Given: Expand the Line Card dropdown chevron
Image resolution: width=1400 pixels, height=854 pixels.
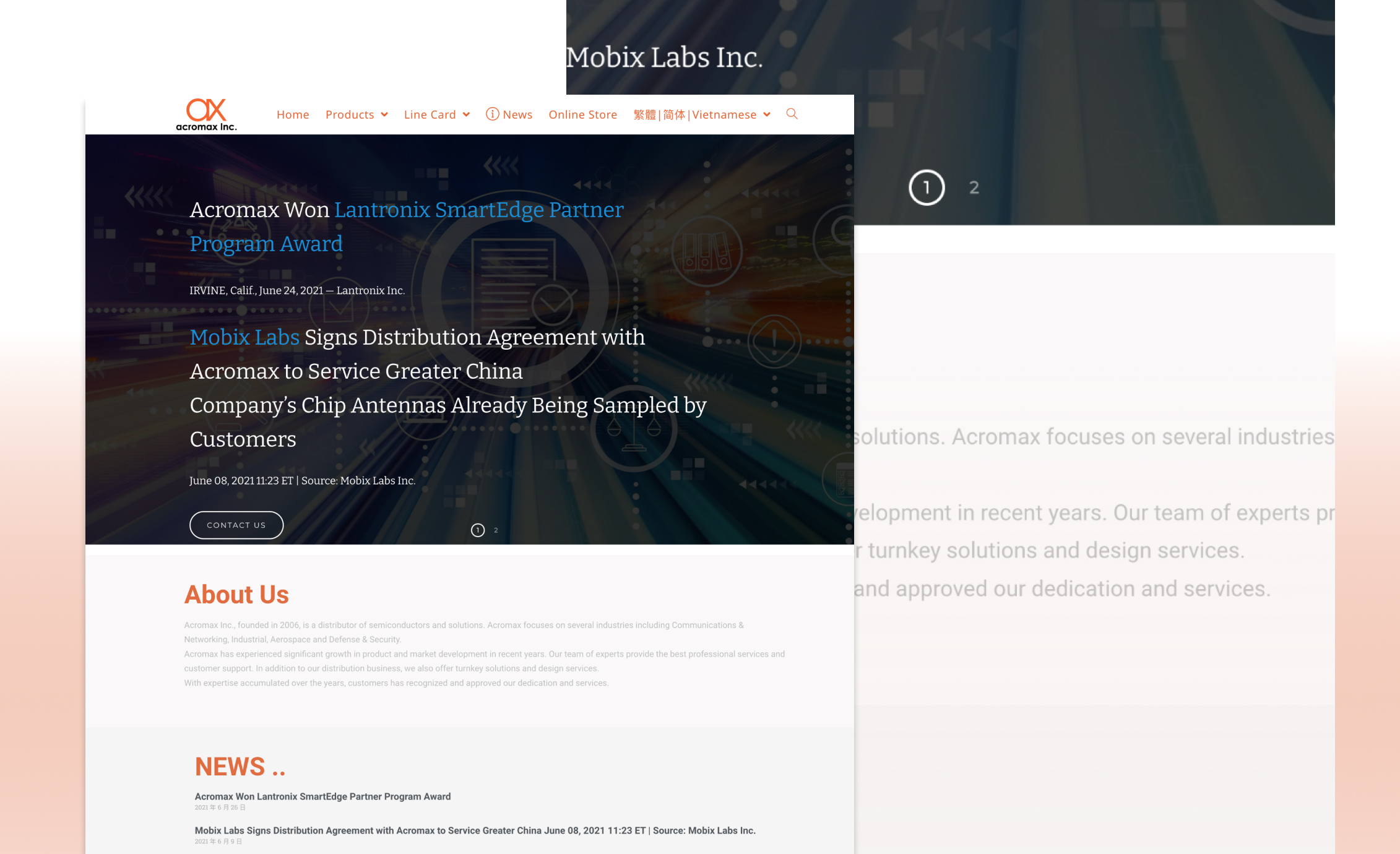Looking at the screenshot, I should click(466, 114).
